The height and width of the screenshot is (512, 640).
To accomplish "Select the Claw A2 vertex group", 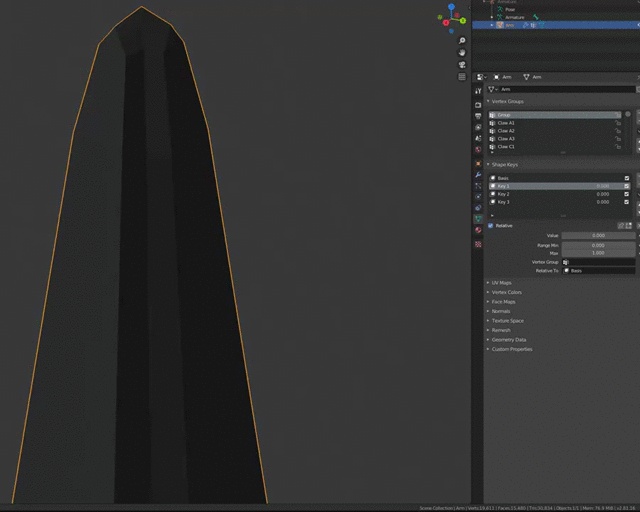I will (x=555, y=131).
